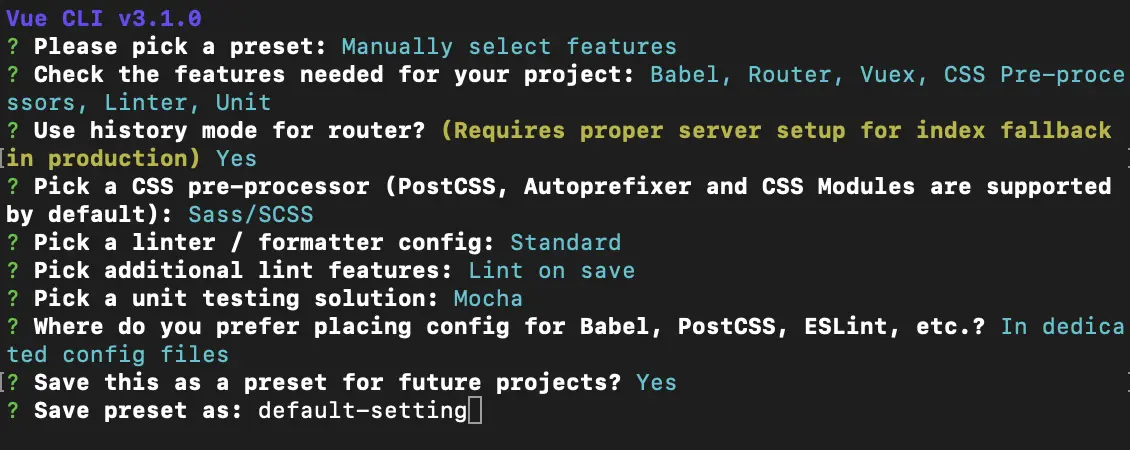Image resolution: width=1130 pixels, height=450 pixels.
Task: Click the "Save preset as:" prompt label
Action: tap(138, 410)
